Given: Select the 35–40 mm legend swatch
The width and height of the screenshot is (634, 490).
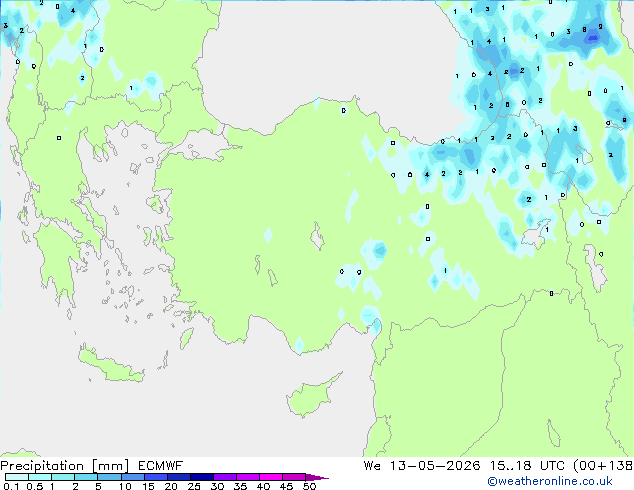Looking at the screenshot, I should click(247, 477).
